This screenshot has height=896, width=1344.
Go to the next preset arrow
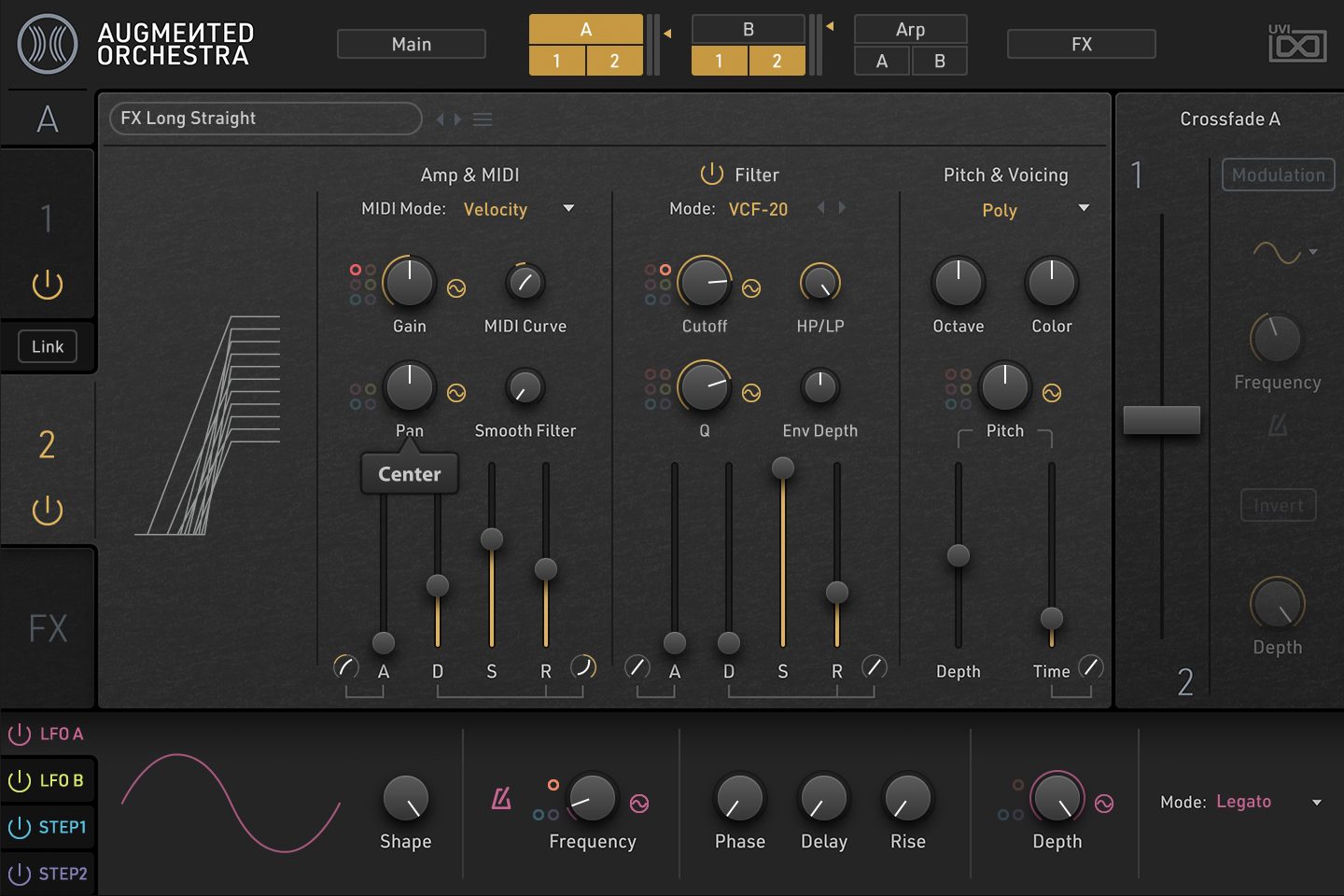click(x=456, y=119)
